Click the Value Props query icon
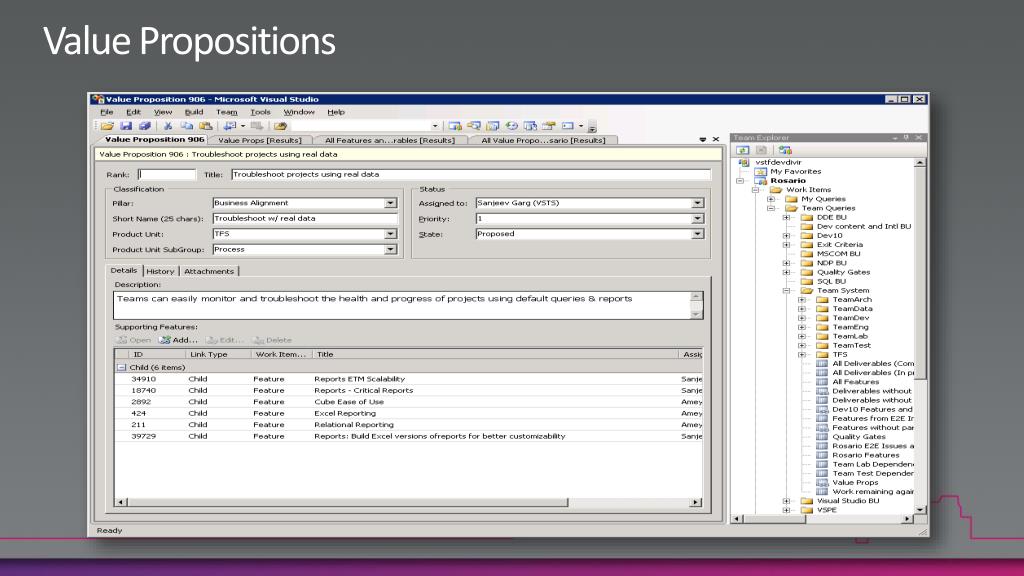 click(x=822, y=483)
